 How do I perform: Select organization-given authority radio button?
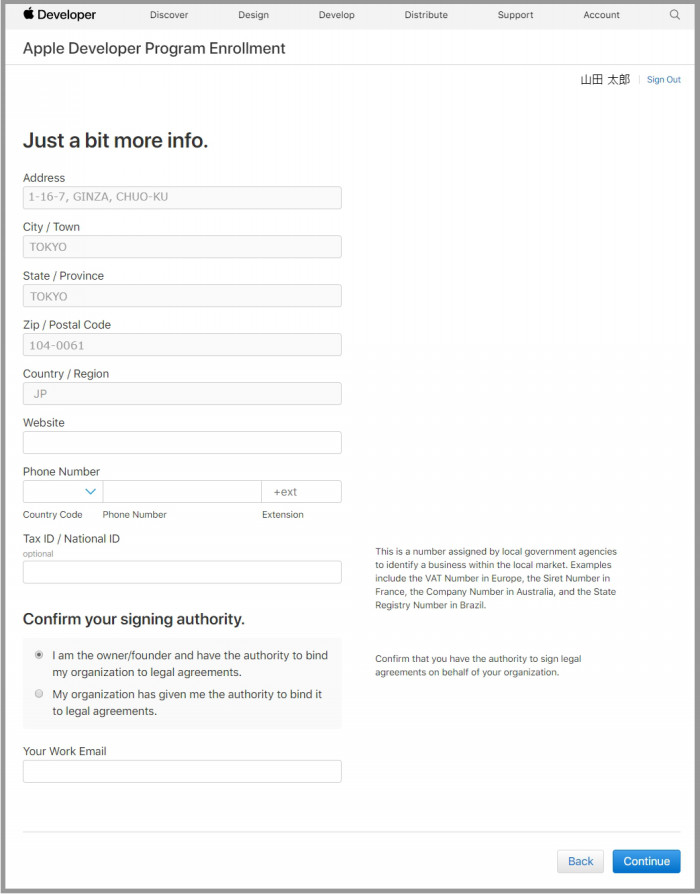39,693
